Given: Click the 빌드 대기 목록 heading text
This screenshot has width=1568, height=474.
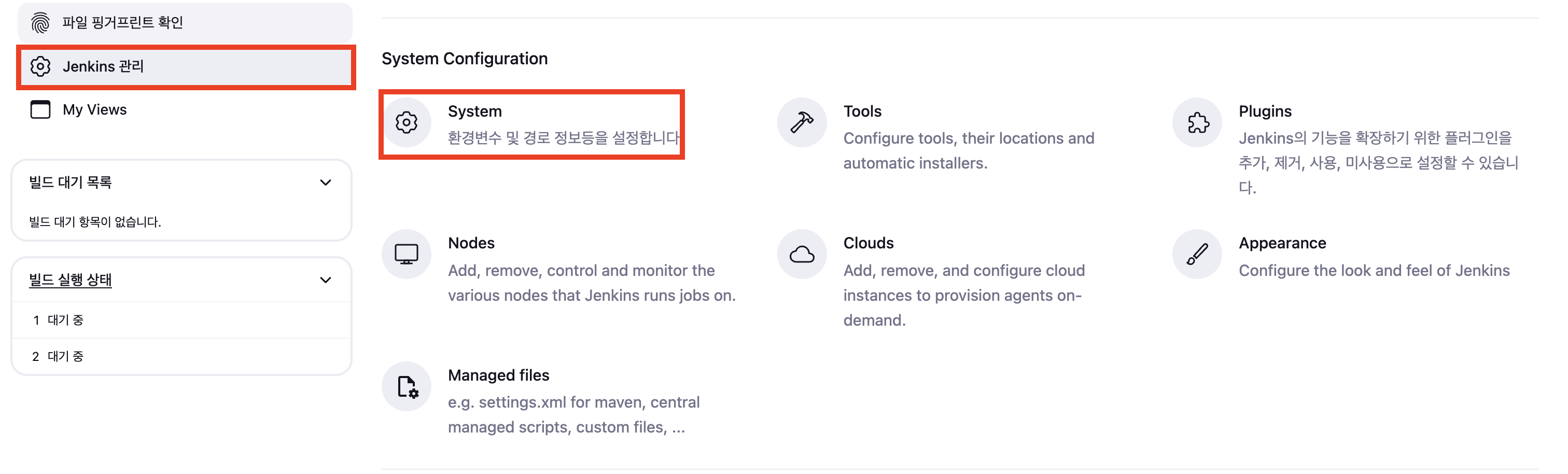Looking at the screenshot, I should coord(71,183).
